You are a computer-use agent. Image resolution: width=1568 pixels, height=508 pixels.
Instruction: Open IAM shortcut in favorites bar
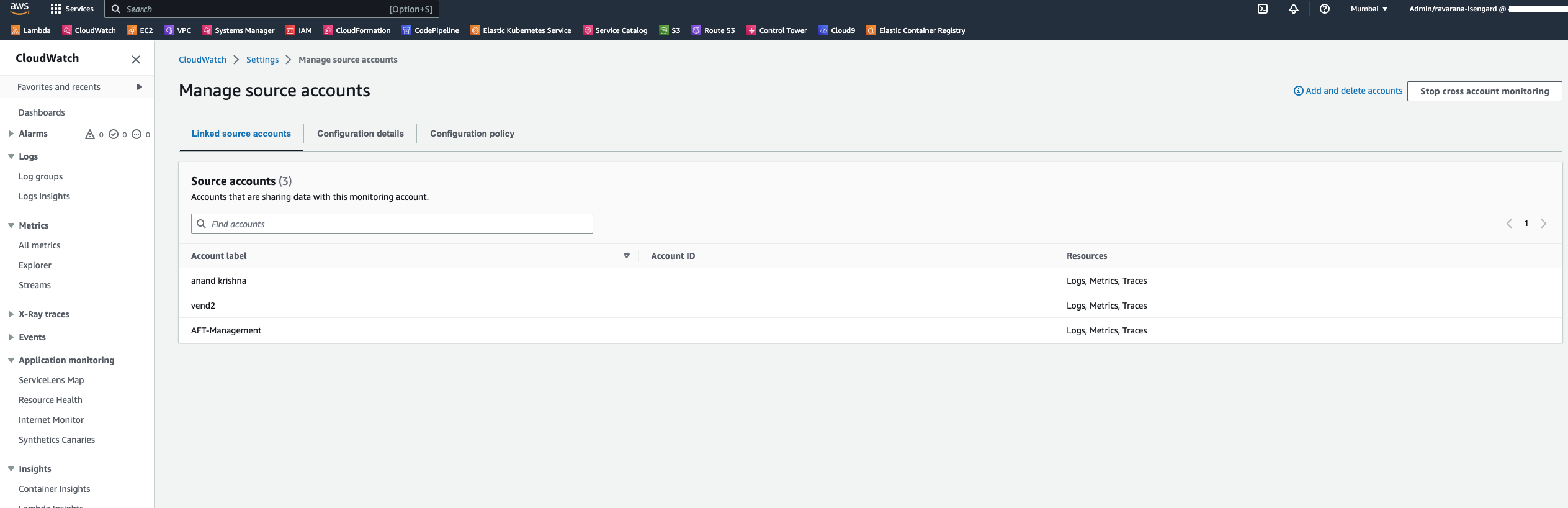coord(299,30)
